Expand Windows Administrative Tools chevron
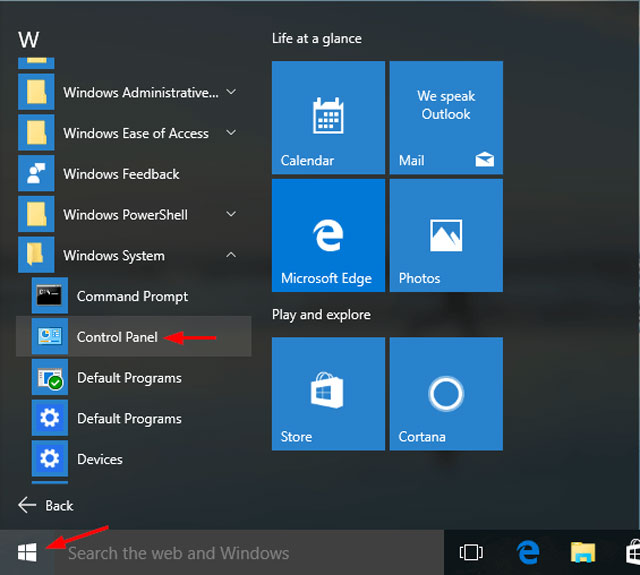The height and width of the screenshot is (575, 640). pyautogui.click(x=231, y=92)
